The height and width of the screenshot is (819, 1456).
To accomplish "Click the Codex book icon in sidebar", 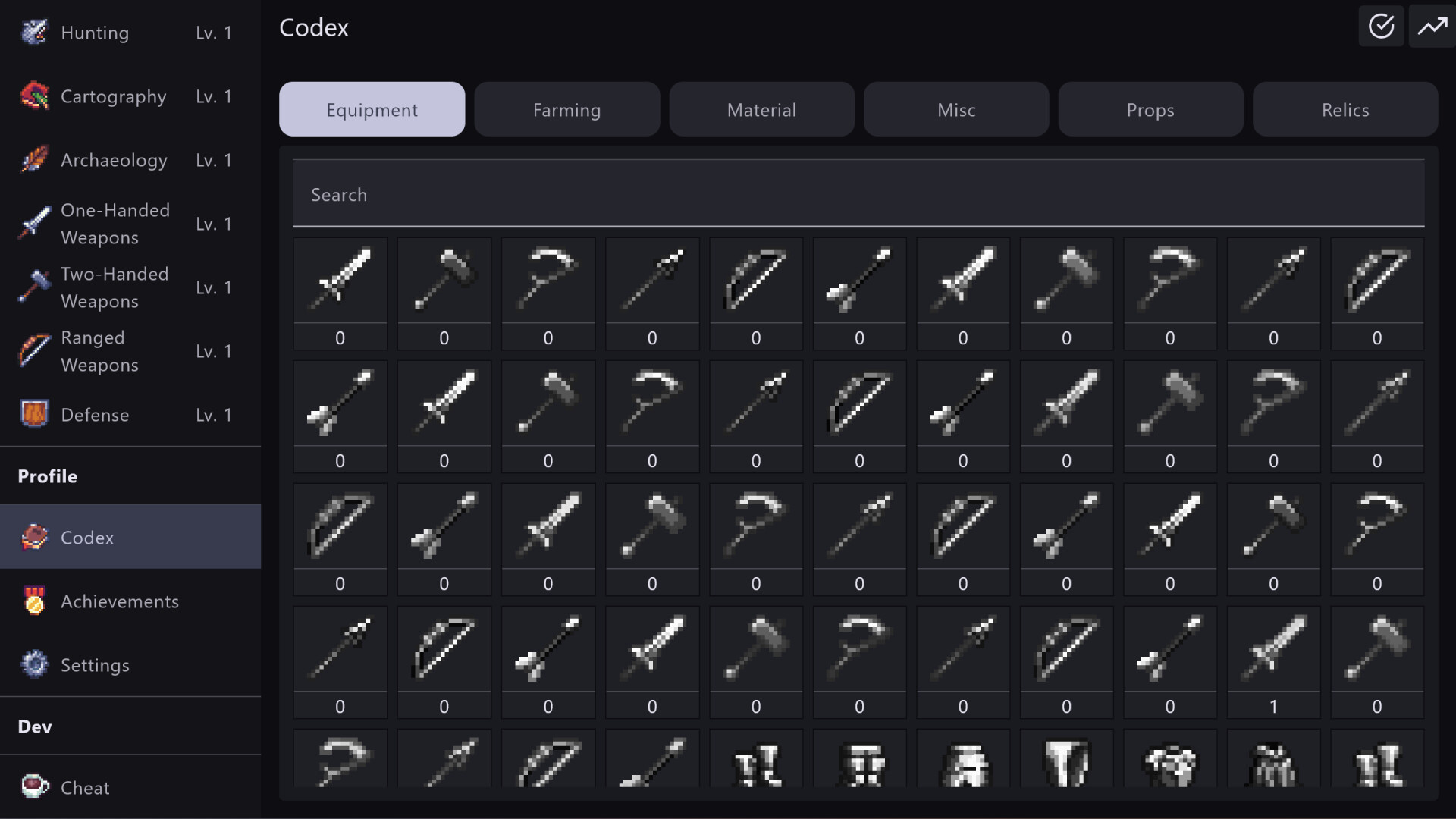I will point(33,537).
